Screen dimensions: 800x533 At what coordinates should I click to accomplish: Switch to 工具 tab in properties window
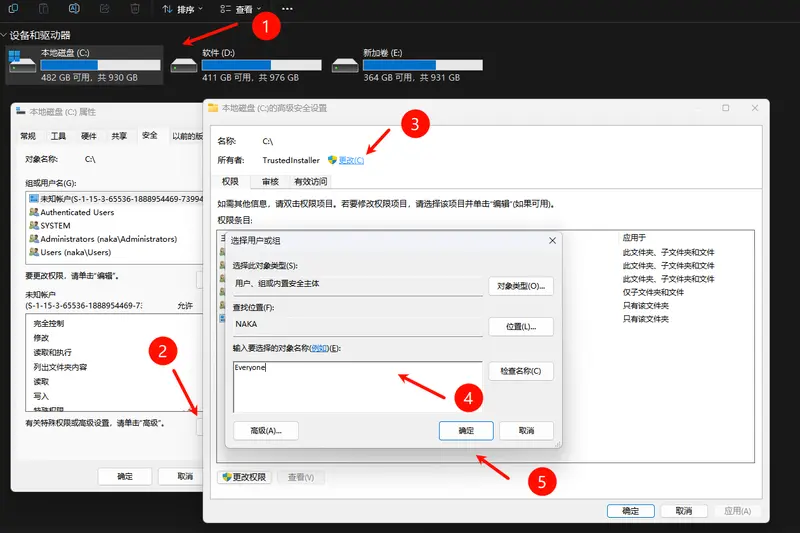pyautogui.click(x=58, y=136)
